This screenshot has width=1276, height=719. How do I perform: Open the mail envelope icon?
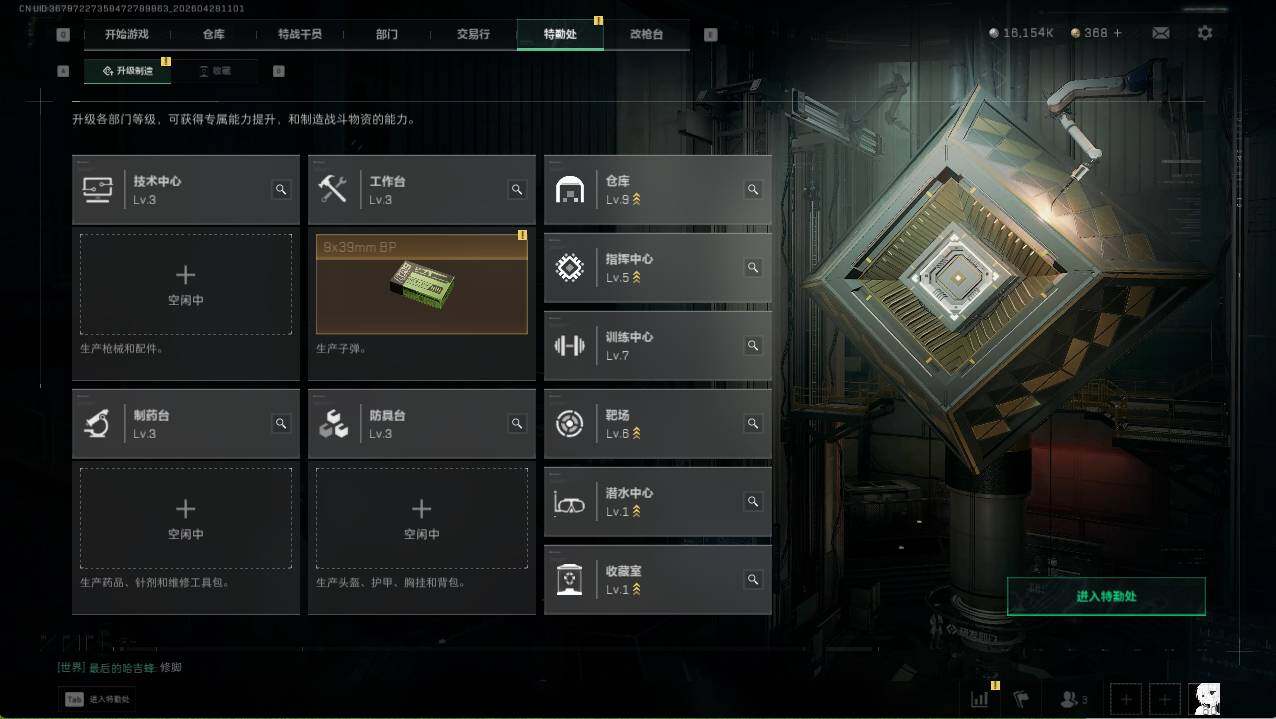1160,33
